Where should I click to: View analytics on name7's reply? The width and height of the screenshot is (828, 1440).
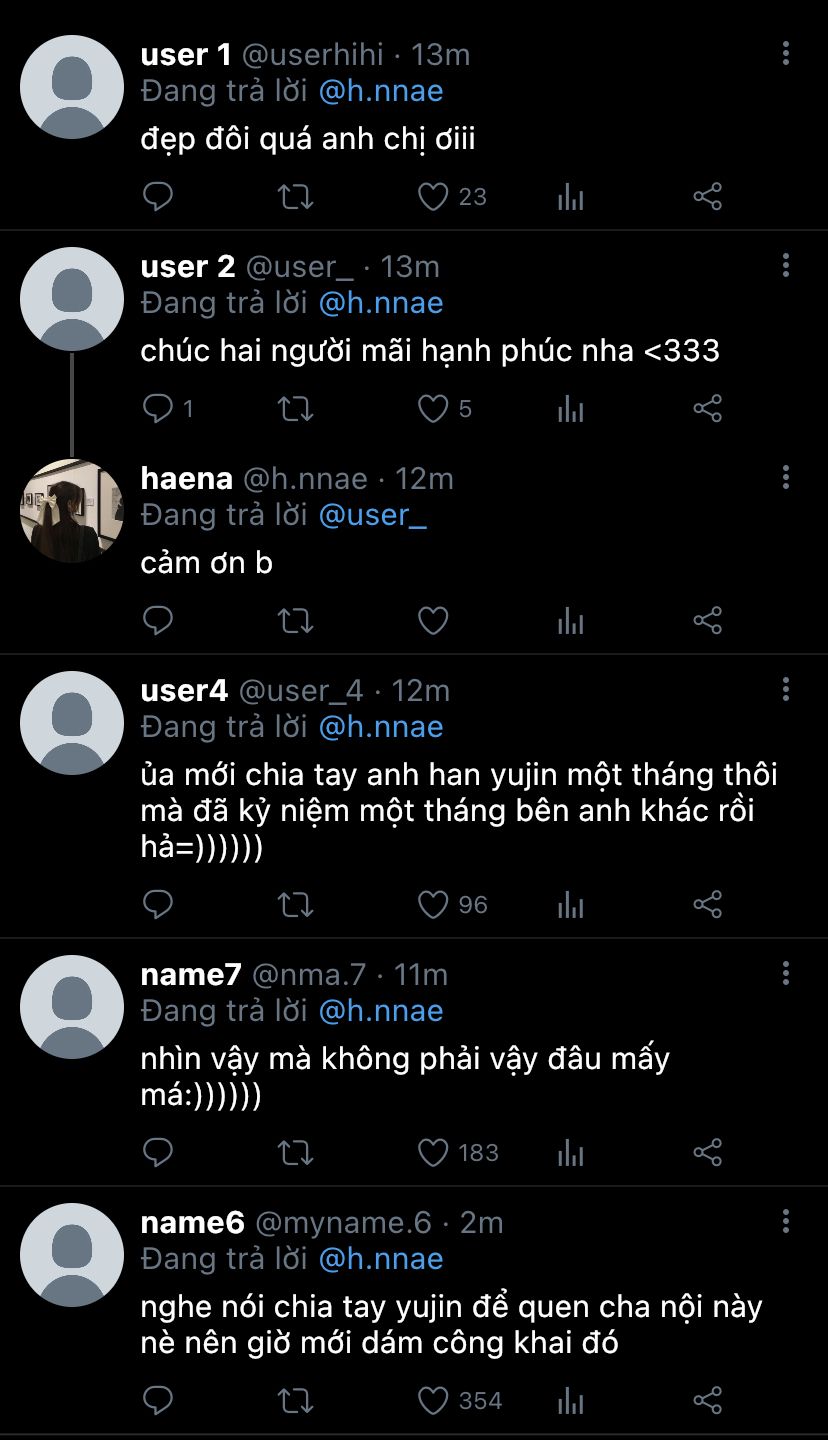tap(570, 1153)
